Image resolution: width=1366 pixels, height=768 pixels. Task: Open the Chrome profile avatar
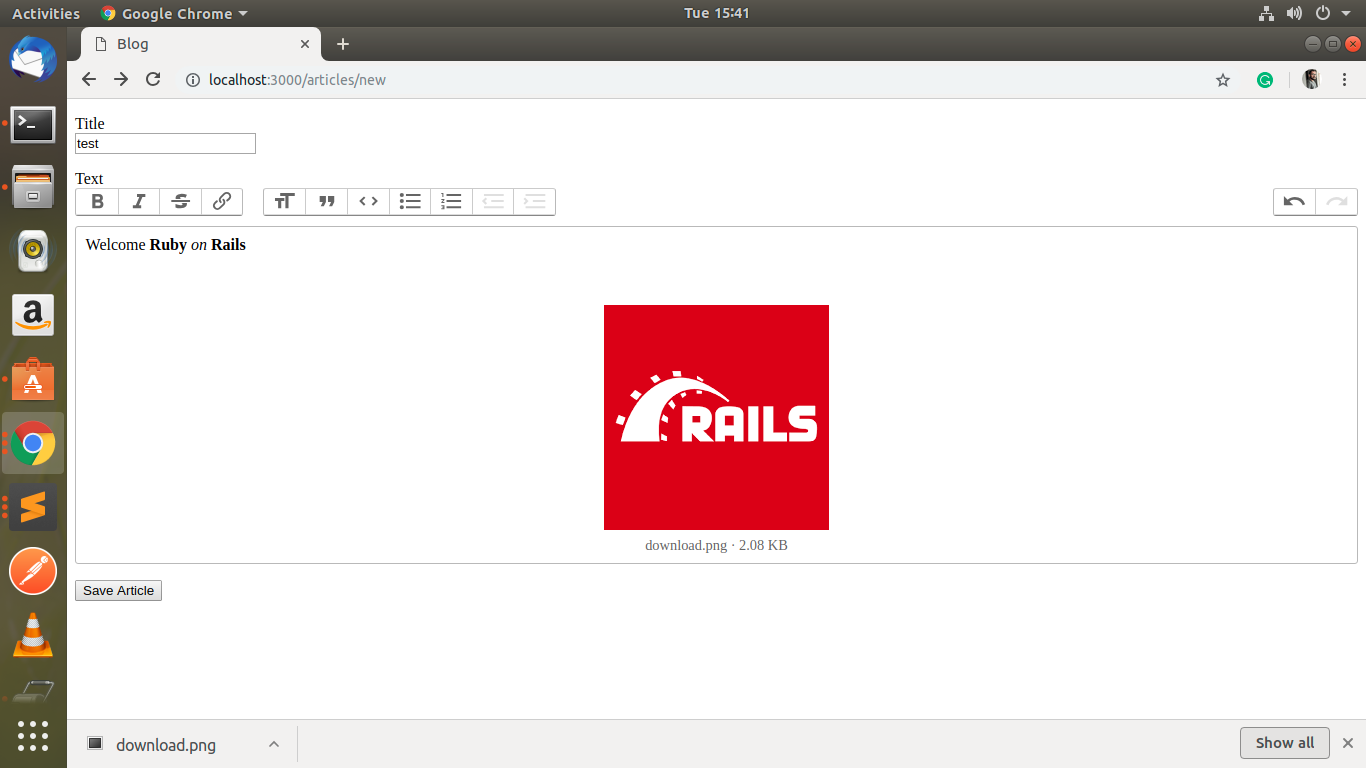pos(1311,80)
